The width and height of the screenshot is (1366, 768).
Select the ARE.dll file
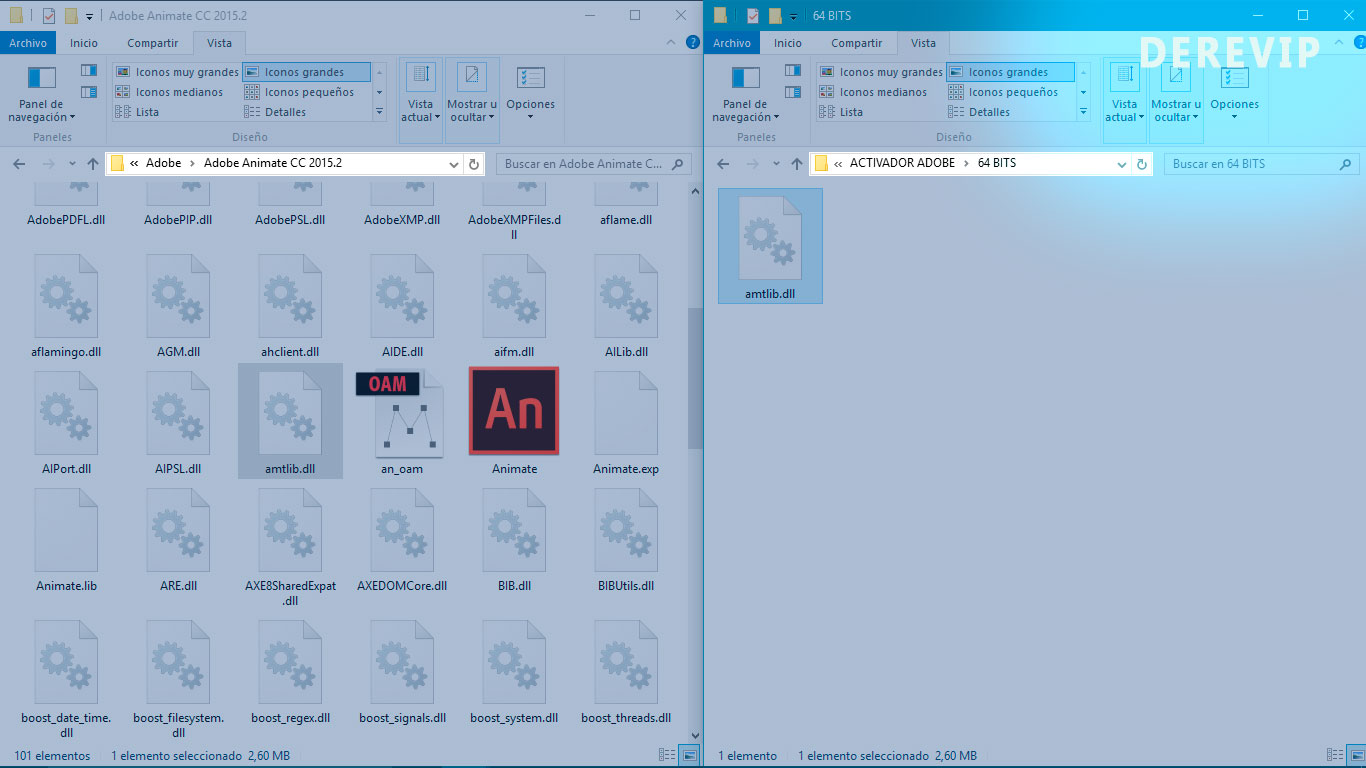(178, 540)
